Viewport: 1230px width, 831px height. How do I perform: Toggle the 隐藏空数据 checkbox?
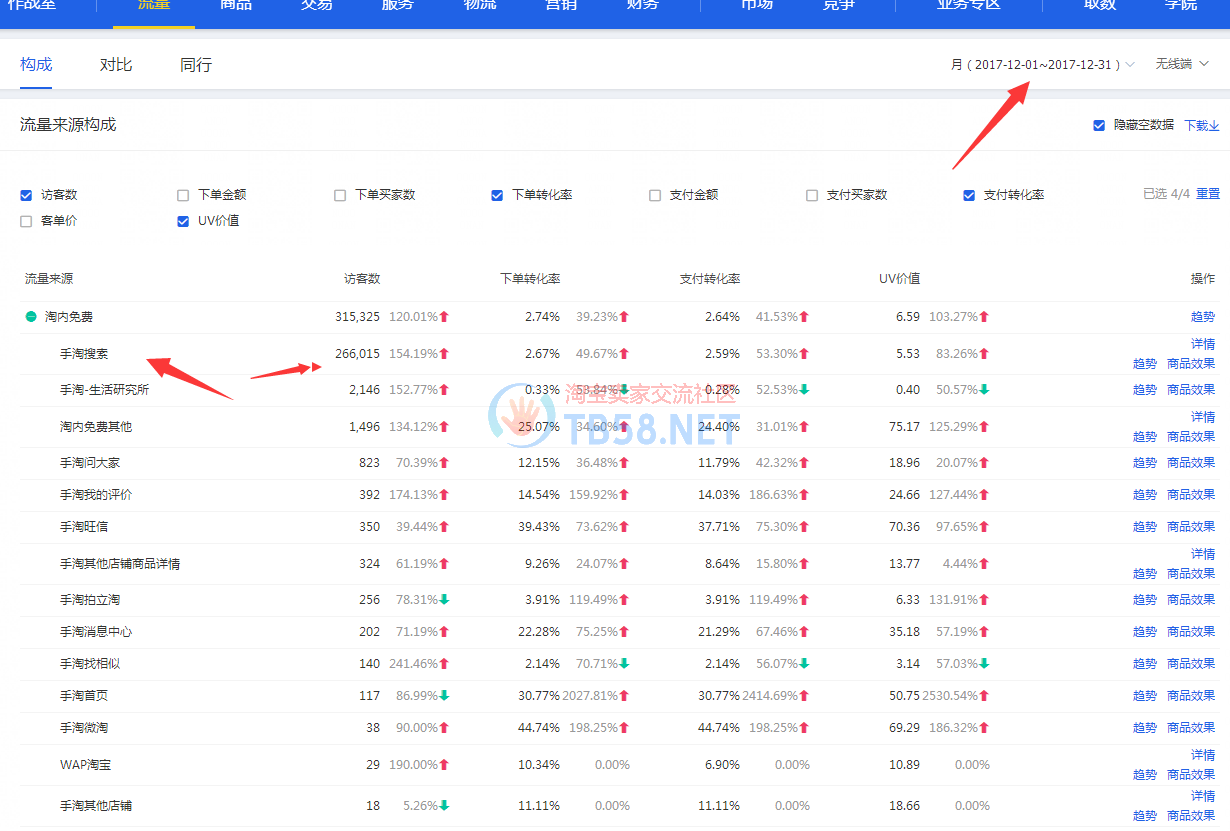pyautogui.click(x=1099, y=125)
